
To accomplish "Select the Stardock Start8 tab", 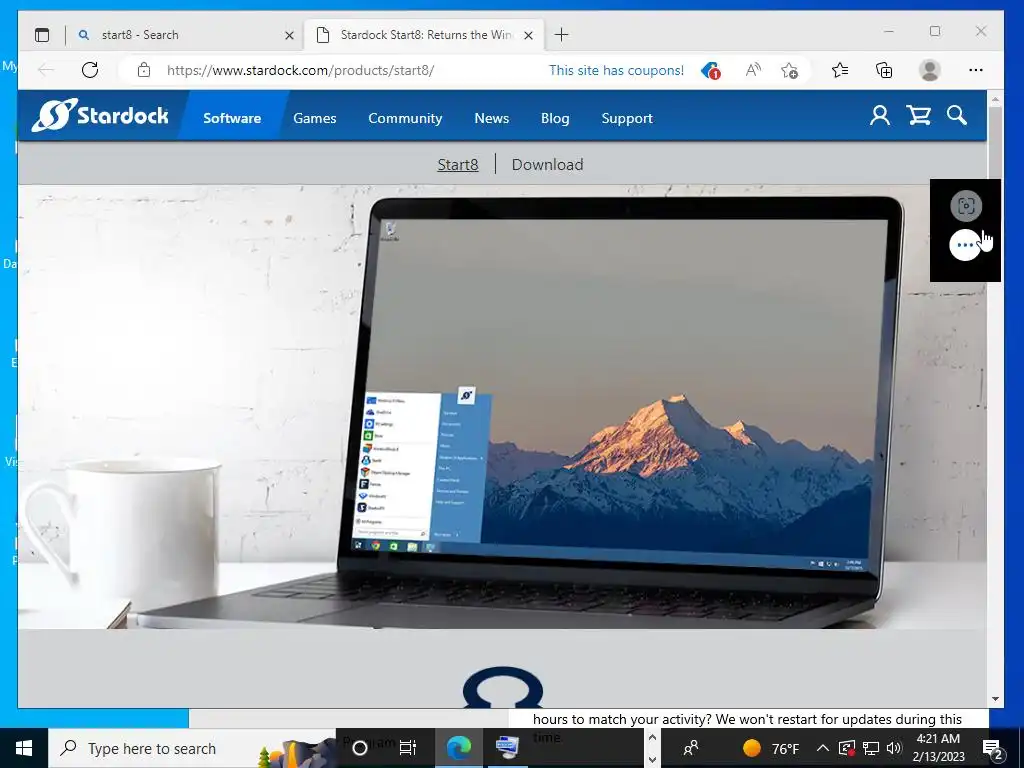I will (x=424, y=35).
